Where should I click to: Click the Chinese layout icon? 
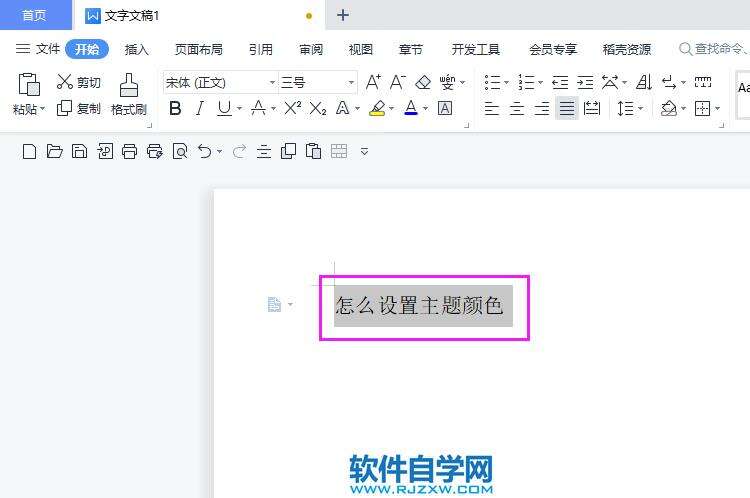pos(610,82)
